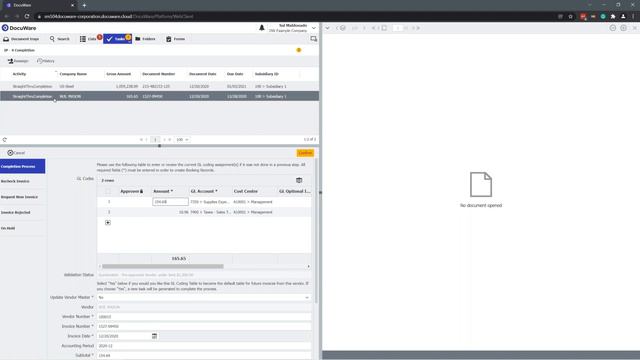Open the Update Vendor Master dropdown
The image size is (640, 360).
coord(204,298)
